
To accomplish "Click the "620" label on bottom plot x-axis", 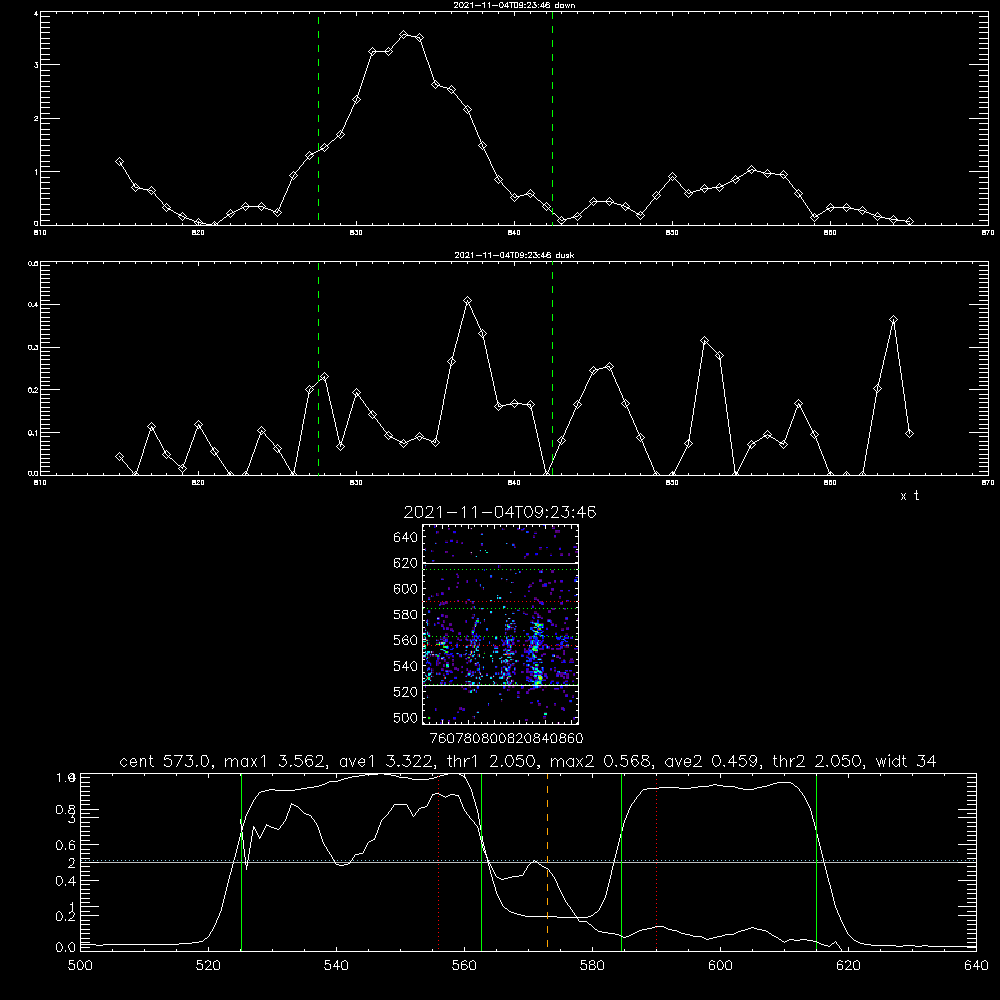I will 848,966.
